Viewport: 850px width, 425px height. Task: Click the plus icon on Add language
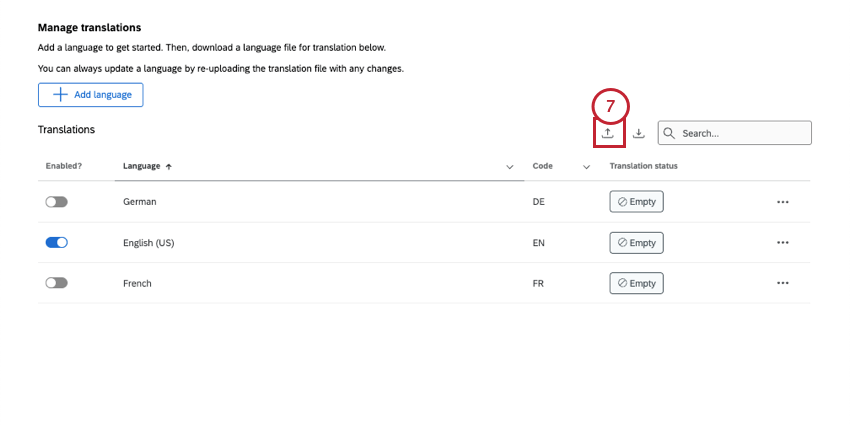(x=60, y=95)
